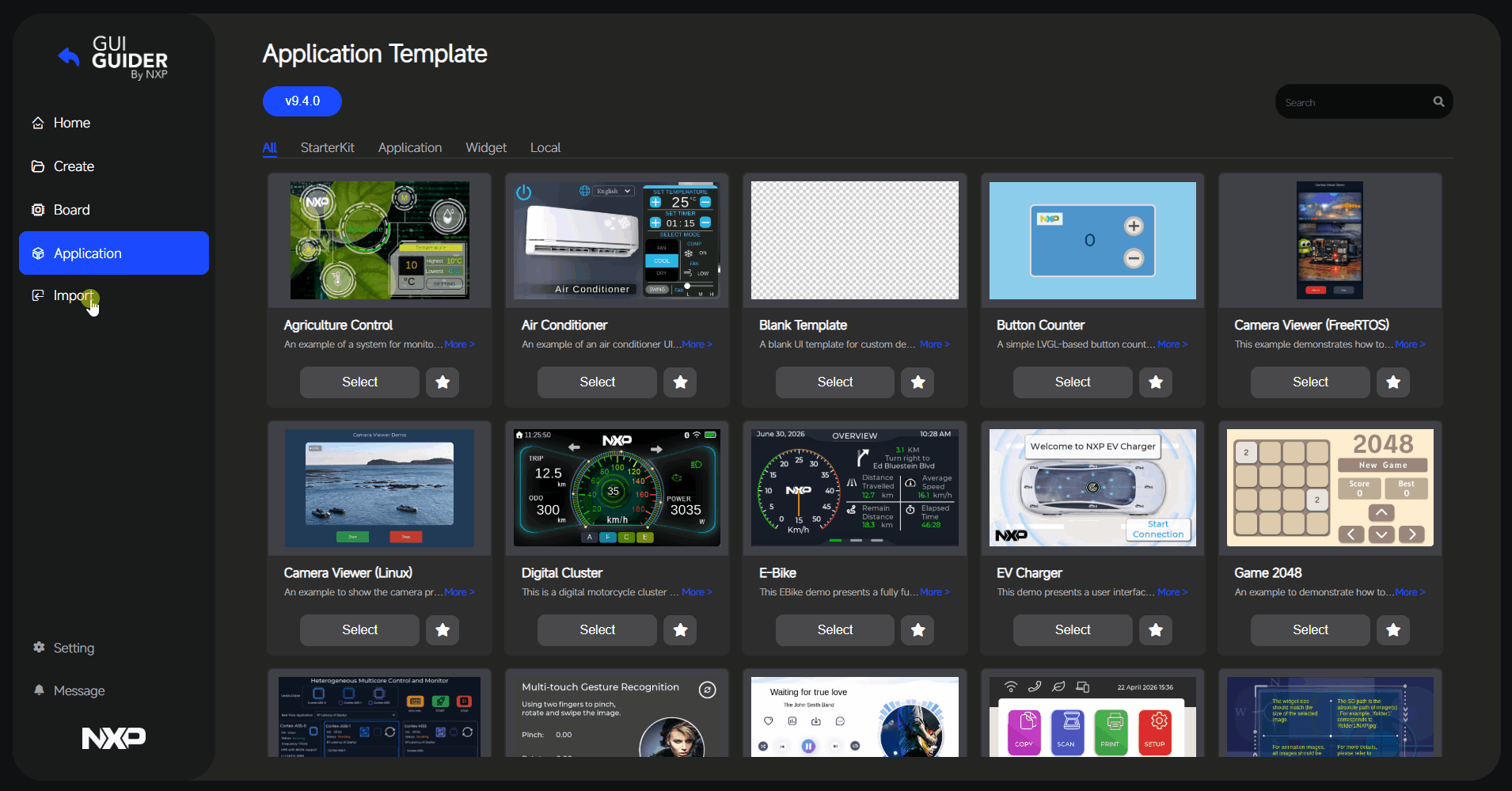Select the EV Charger template
Image resolution: width=1512 pixels, height=791 pixels.
point(1073,630)
